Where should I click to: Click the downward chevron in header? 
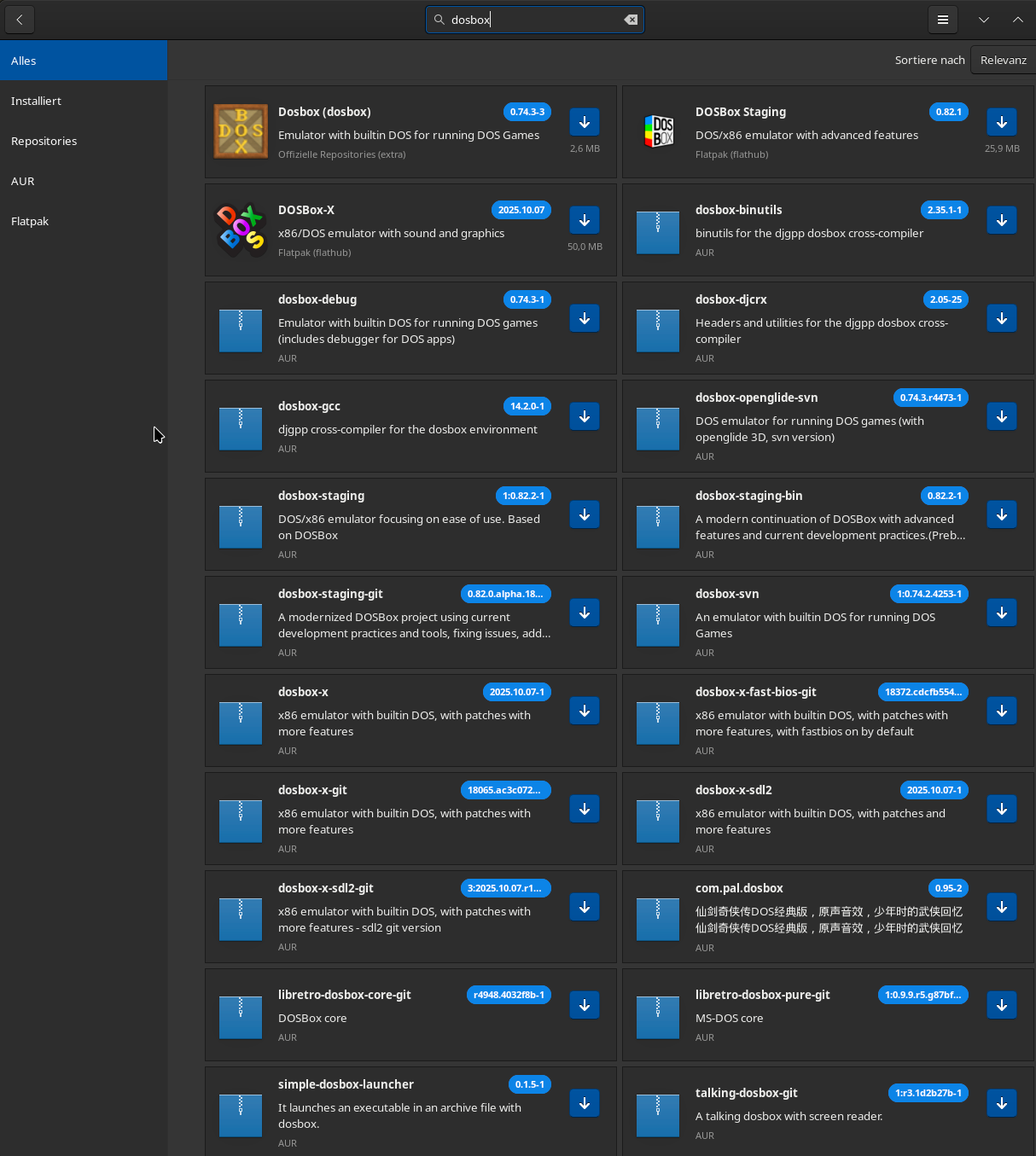pyautogui.click(x=984, y=20)
